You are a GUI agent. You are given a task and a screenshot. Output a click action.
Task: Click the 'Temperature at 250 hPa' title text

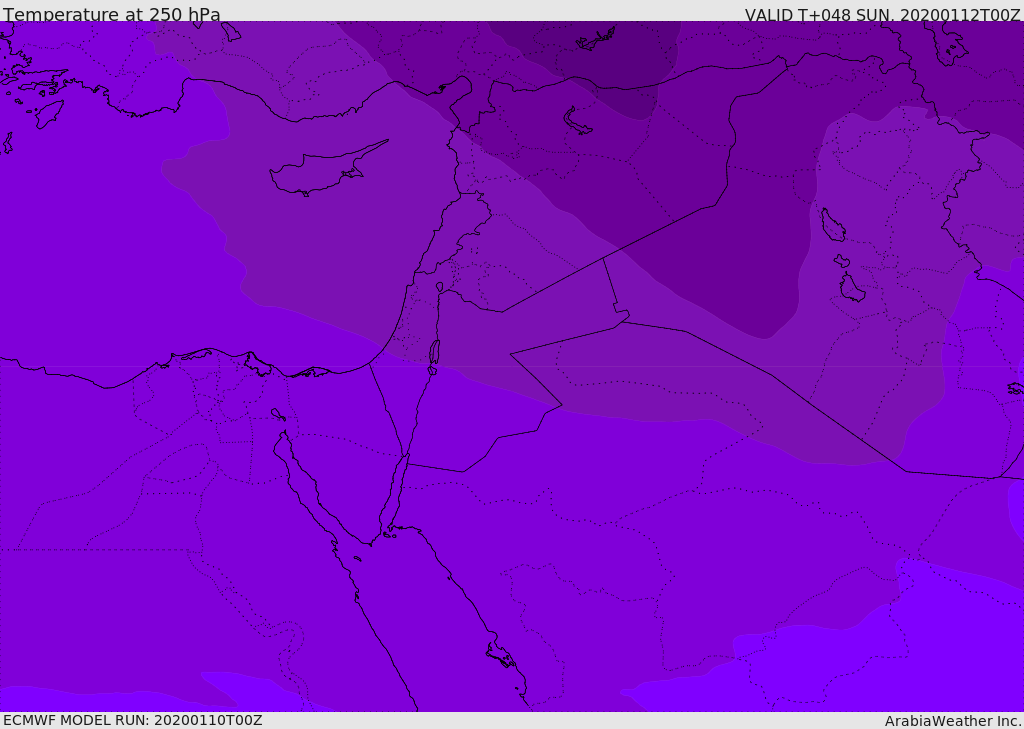point(112,14)
